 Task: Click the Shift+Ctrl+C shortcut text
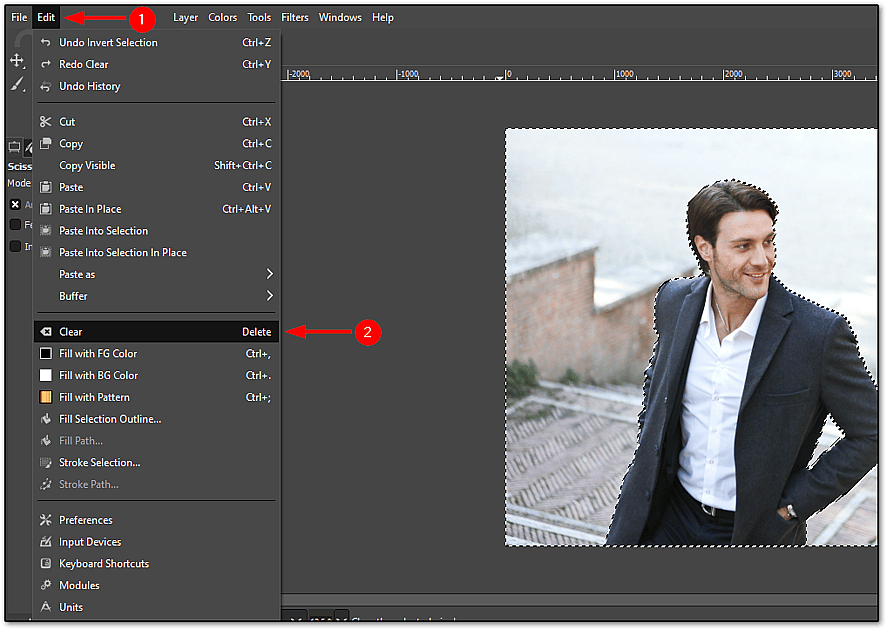243,166
